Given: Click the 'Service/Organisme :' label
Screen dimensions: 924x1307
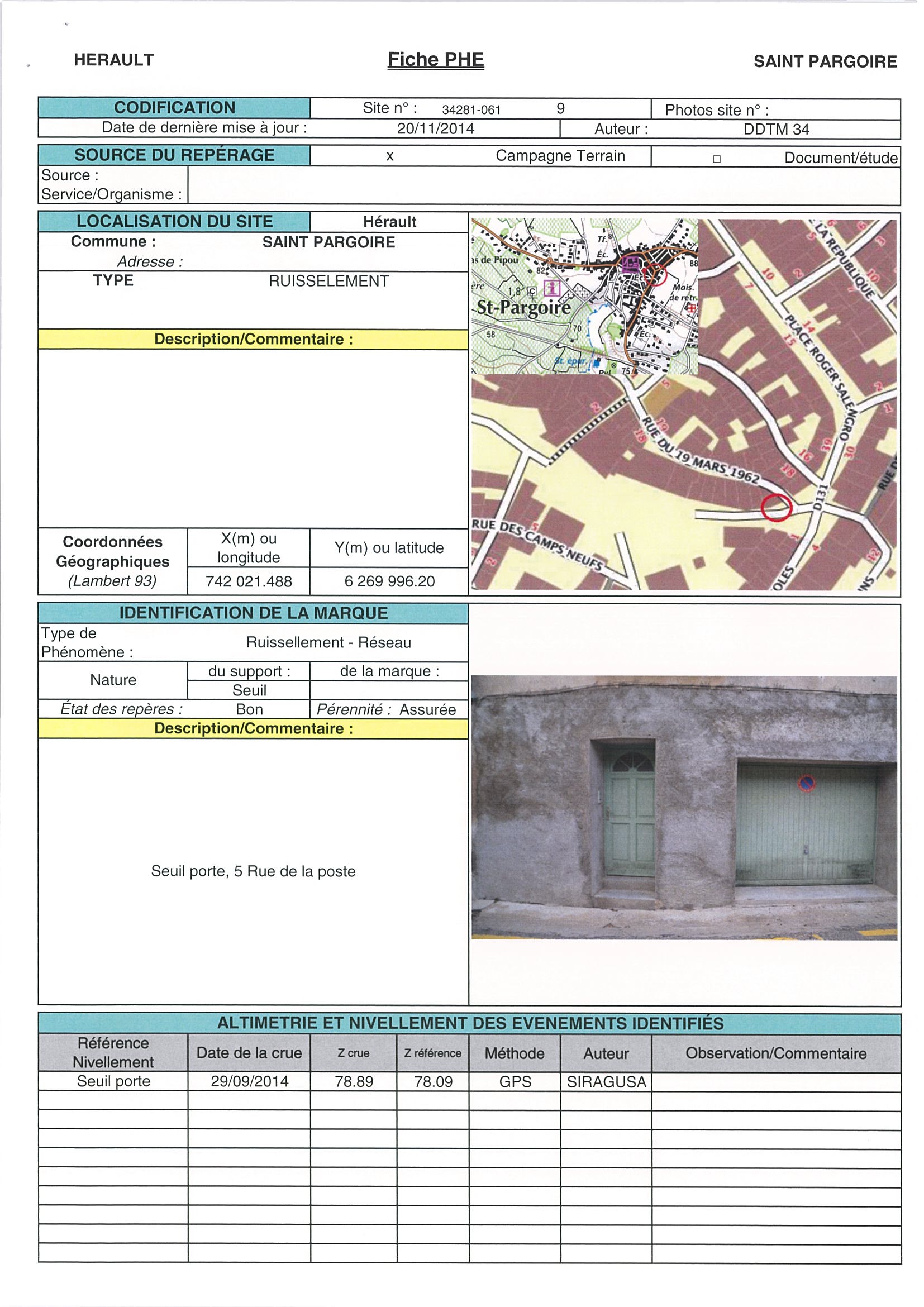Looking at the screenshot, I should pyautogui.click(x=112, y=194).
